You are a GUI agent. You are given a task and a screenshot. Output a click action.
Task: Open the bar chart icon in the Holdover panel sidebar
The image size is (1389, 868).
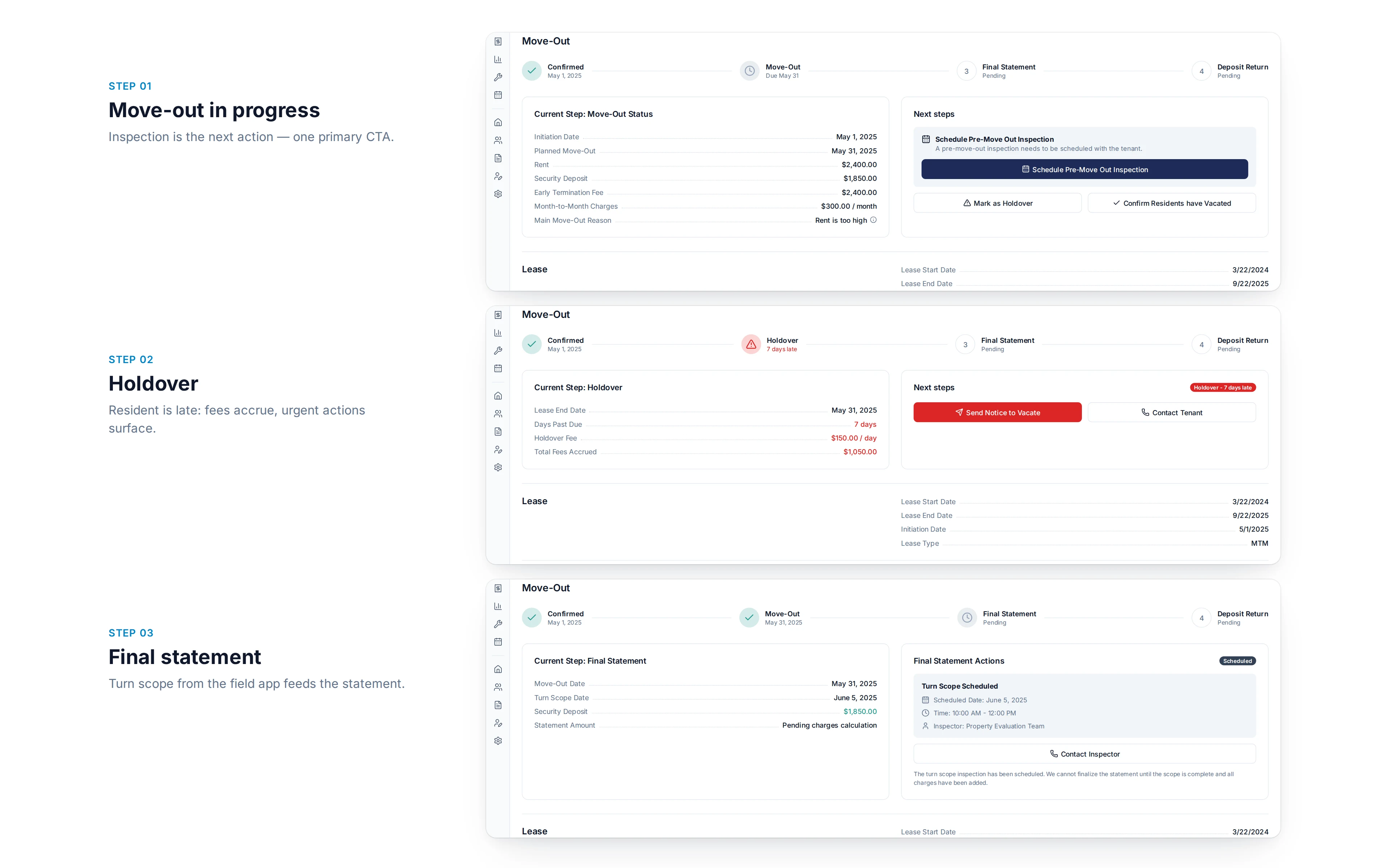click(498, 333)
